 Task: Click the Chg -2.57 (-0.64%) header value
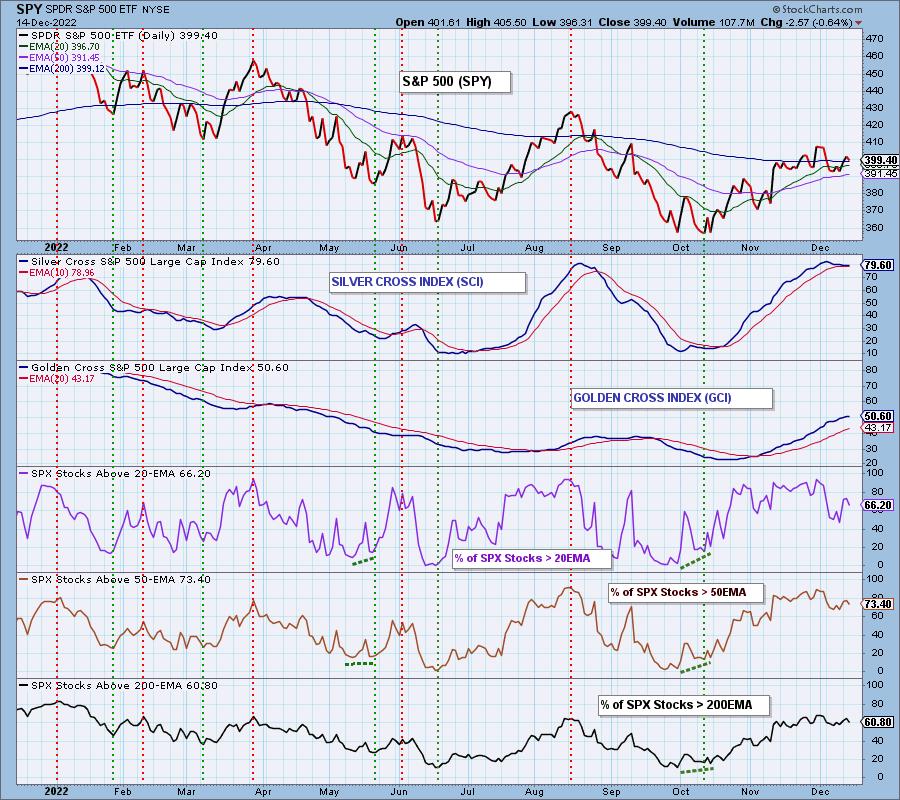coord(806,22)
